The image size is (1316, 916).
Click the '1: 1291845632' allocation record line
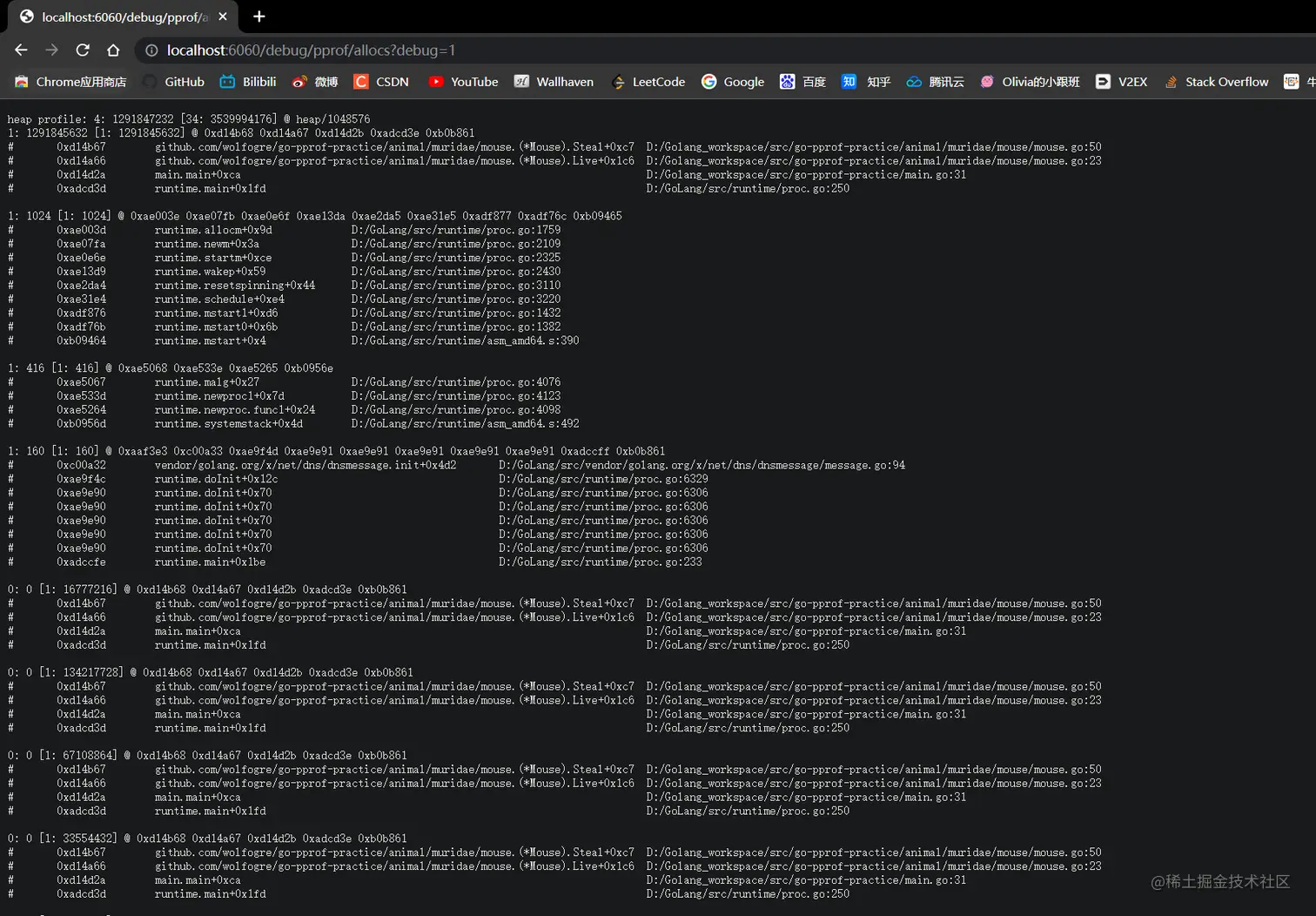241,133
